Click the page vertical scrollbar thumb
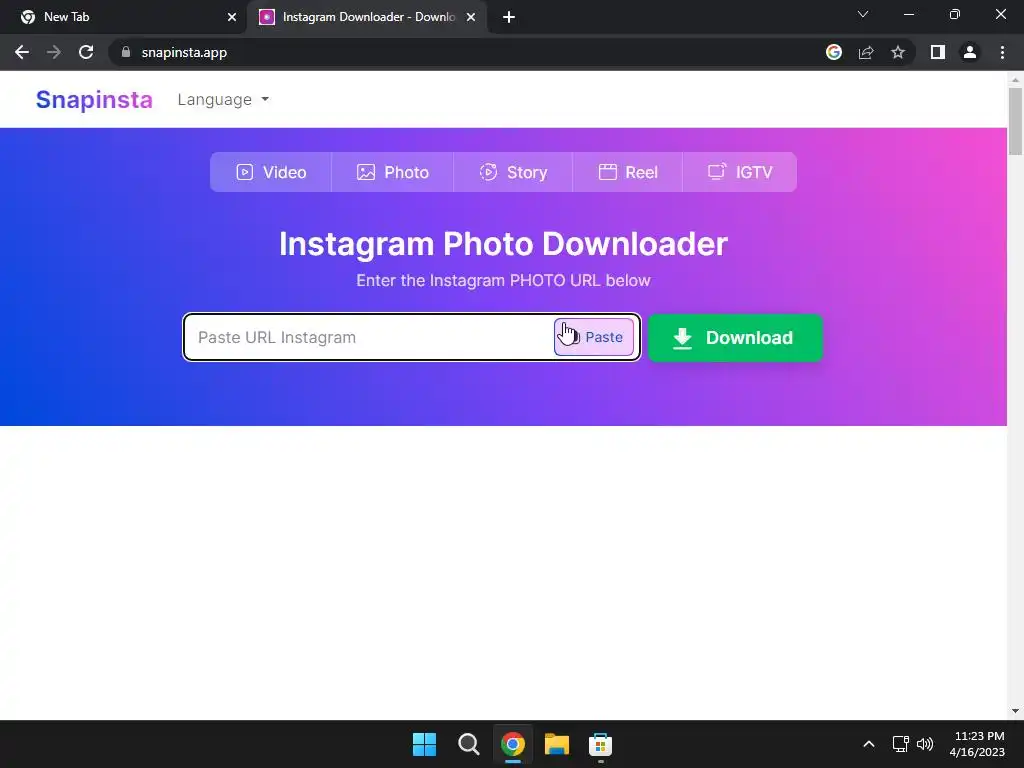 [x=1015, y=121]
